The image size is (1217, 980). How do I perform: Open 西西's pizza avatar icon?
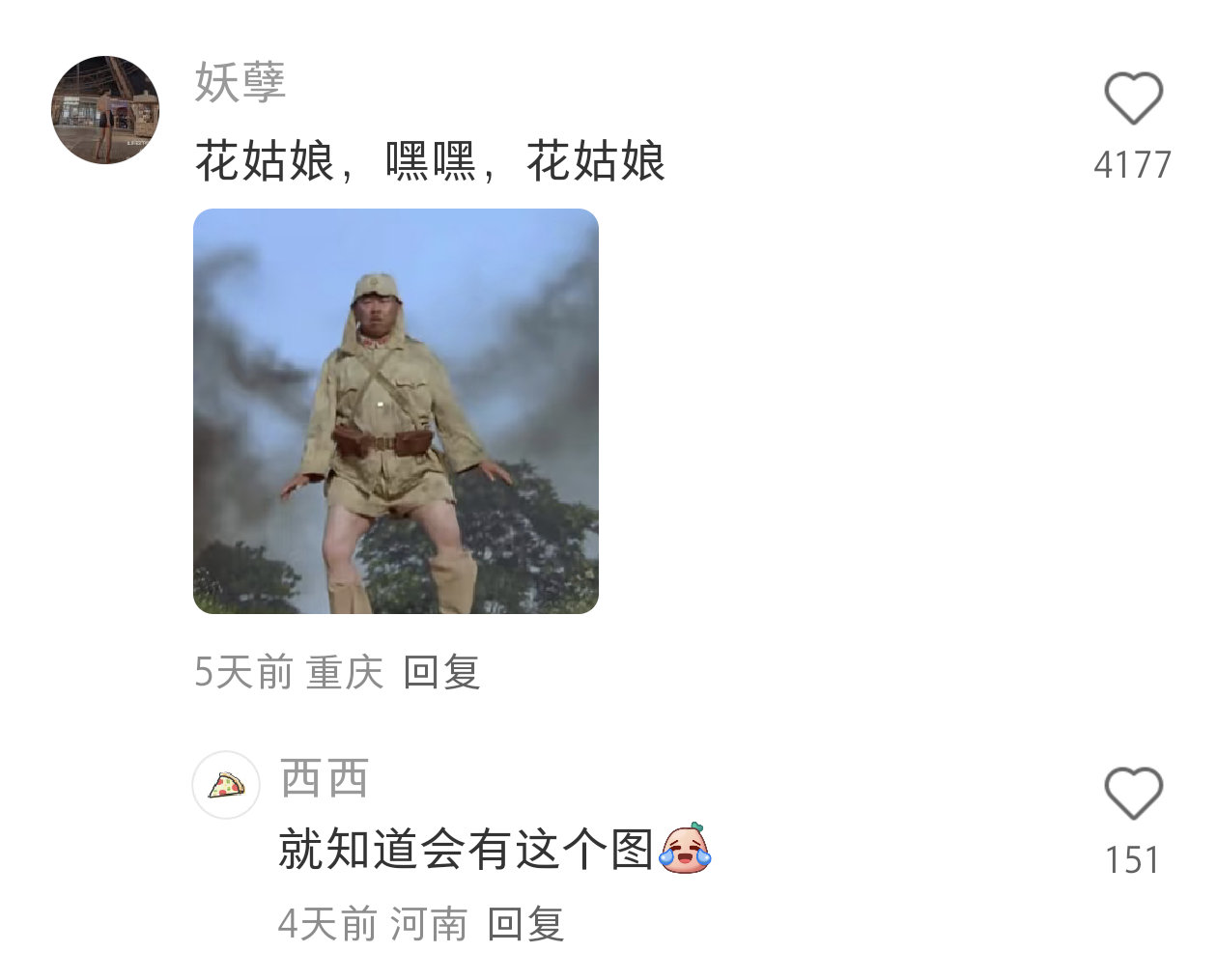[x=227, y=785]
